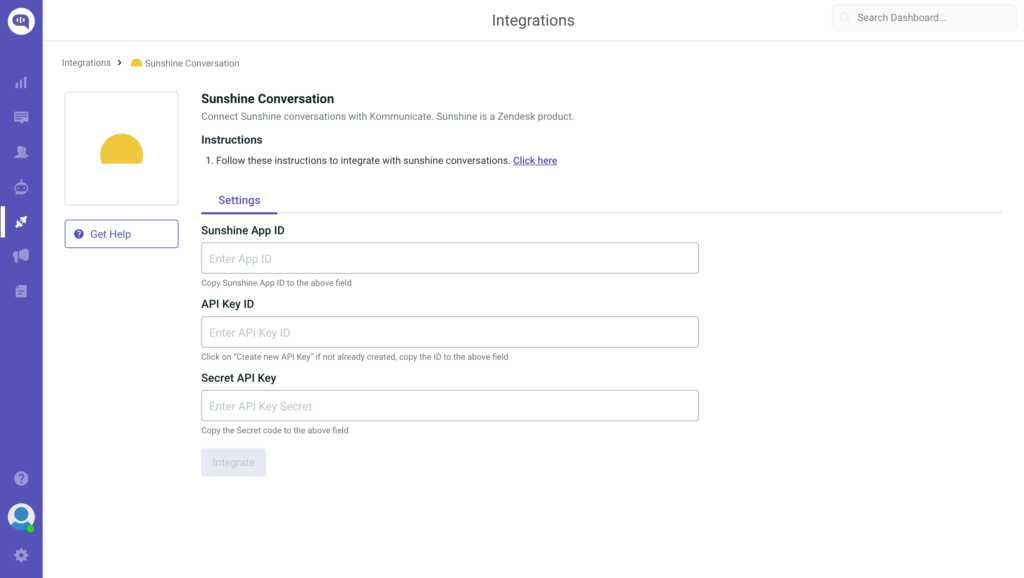The image size is (1024, 578).
Task: Open the user profile avatar
Action: 21,517
